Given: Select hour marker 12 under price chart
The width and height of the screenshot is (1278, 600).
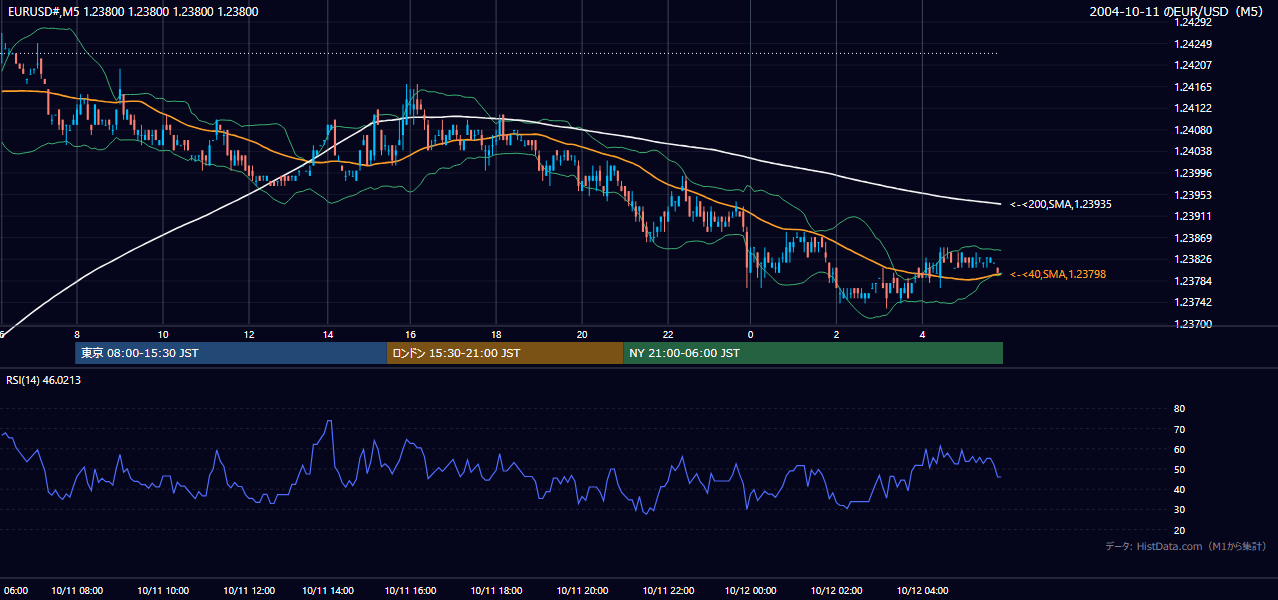Looking at the screenshot, I should tap(248, 334).
